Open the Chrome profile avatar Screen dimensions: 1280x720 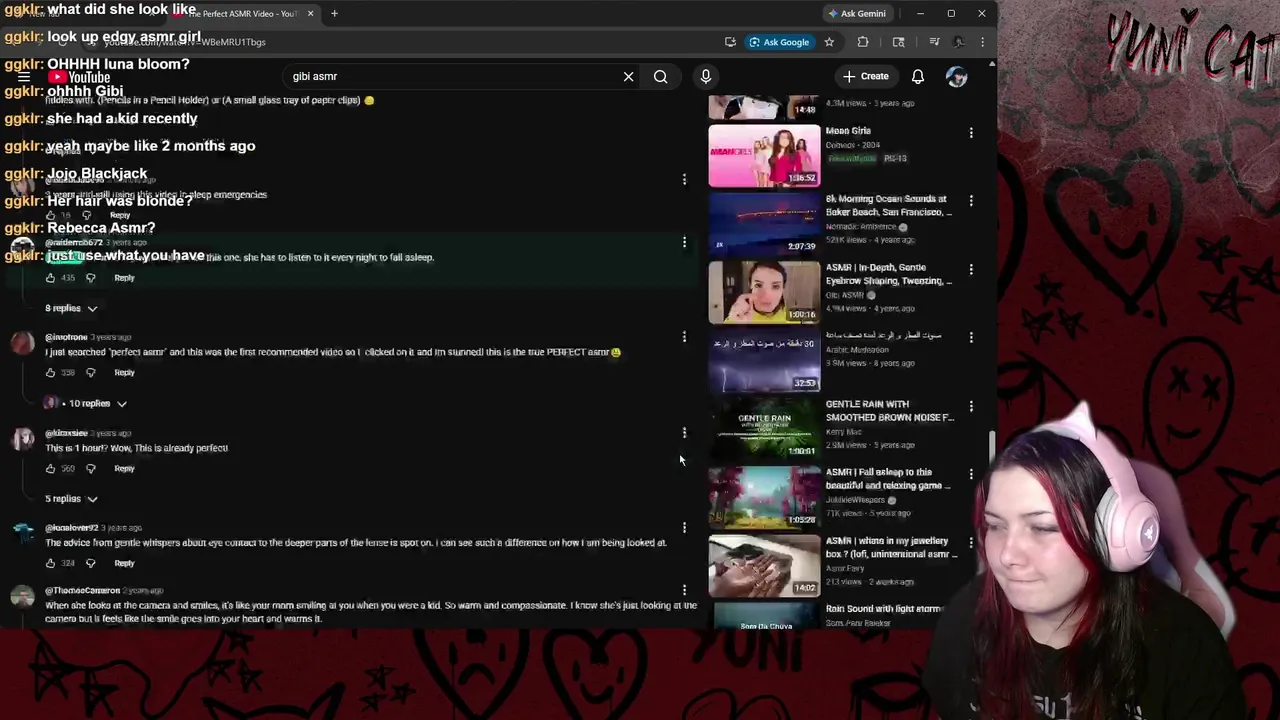958,42
